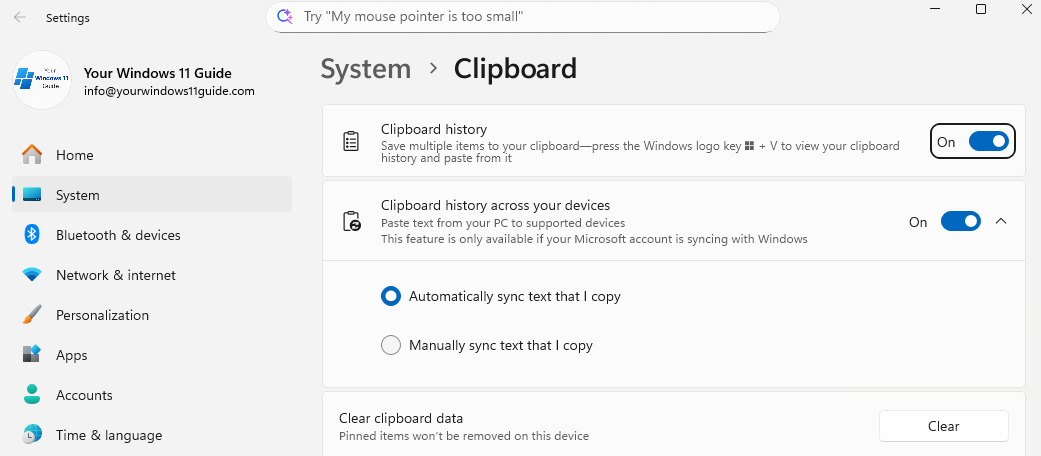Select Automatically sync text that I copy
The width and height of the screenshot is (1041, 456).
[391, 296]
